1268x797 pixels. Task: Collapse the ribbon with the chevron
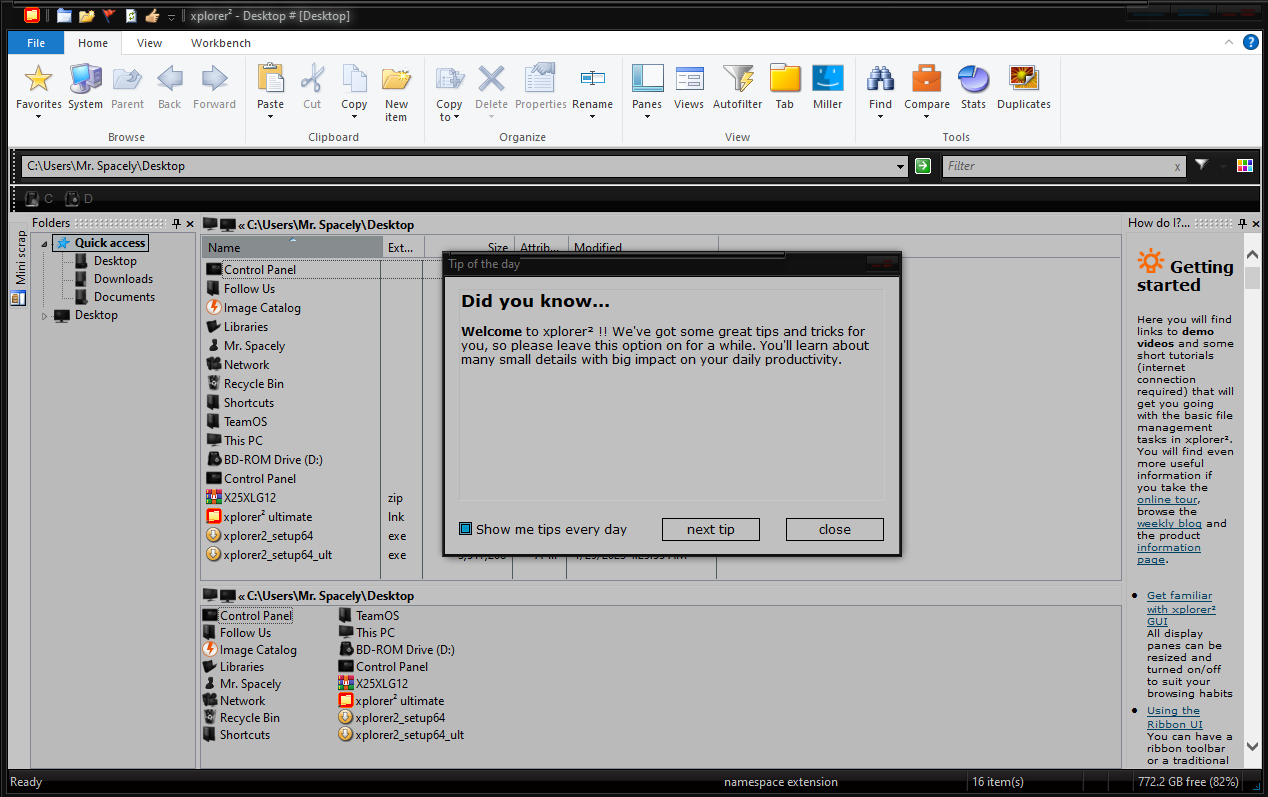coord(1230,42)
